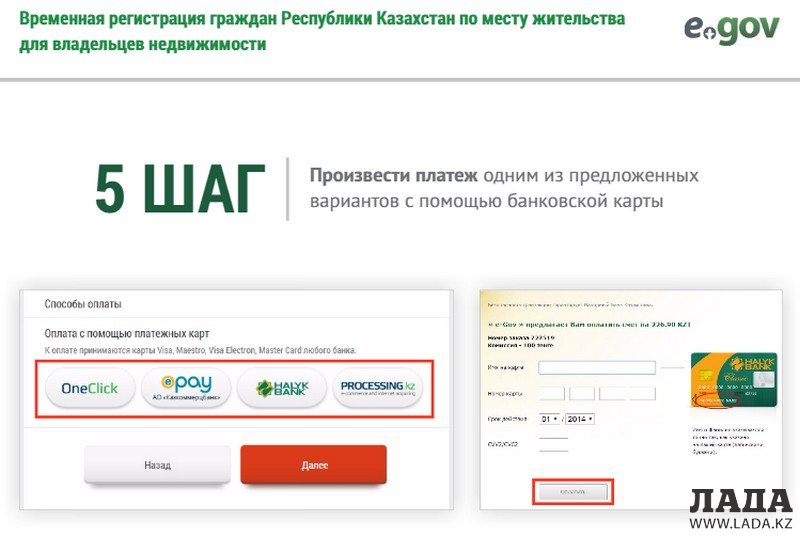Click the CVV2/CVC2 security code field
The height and width of the screenshot is (536, 800).
pyautogui.click(x=554, y=444)
